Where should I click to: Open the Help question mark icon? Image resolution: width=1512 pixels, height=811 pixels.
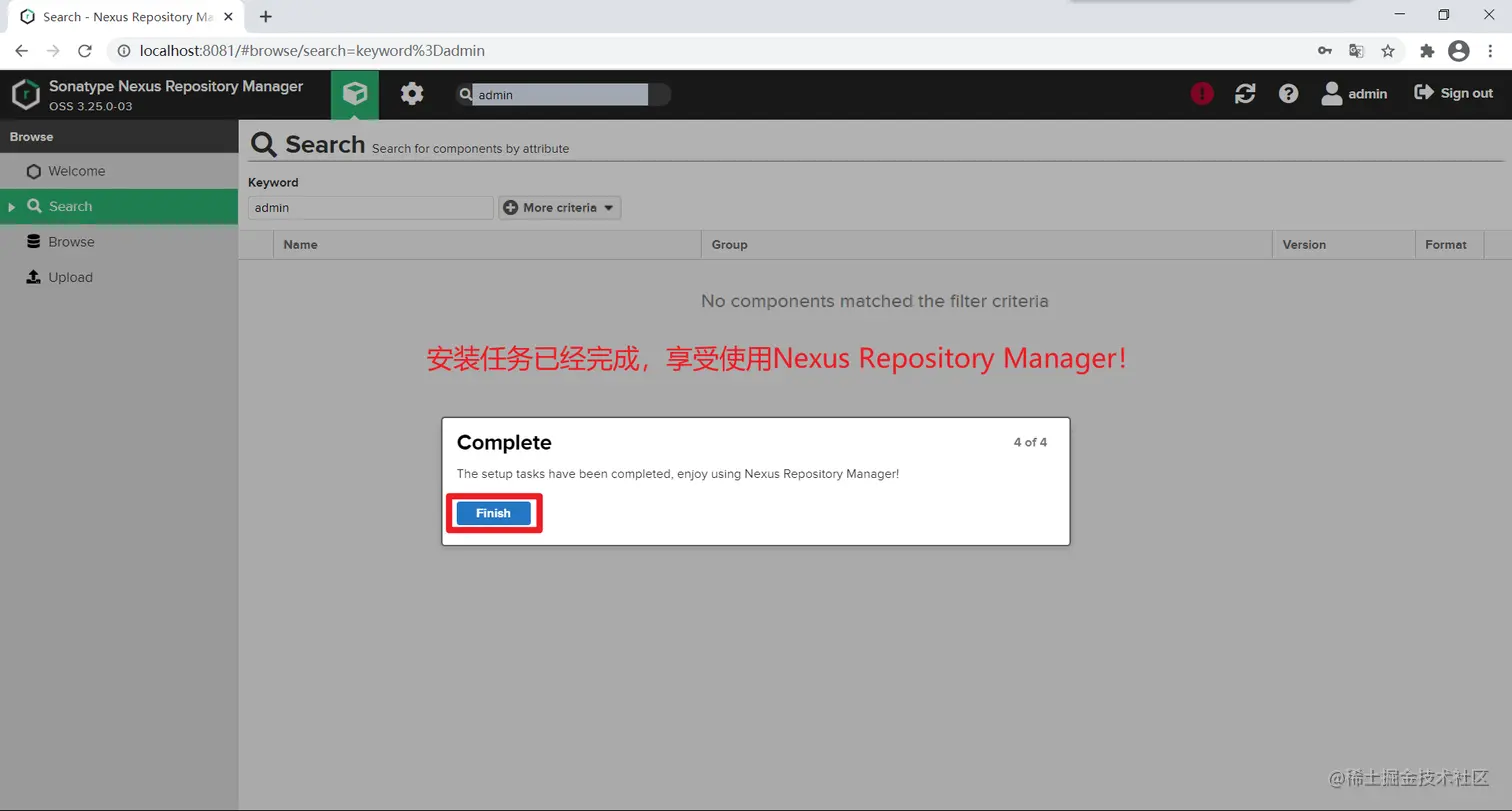tap(1289, 93)
